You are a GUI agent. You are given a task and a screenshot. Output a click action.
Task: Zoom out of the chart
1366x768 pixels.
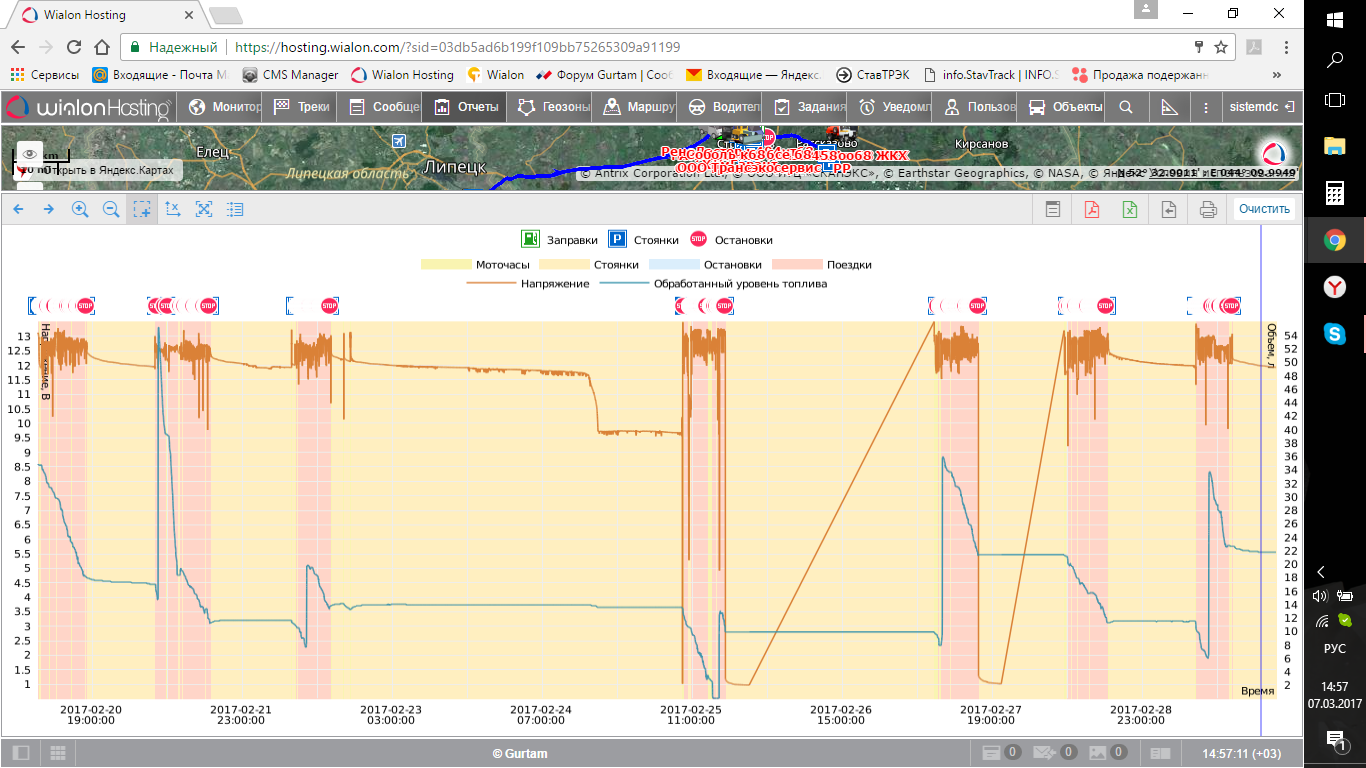[x=111, y=209]
